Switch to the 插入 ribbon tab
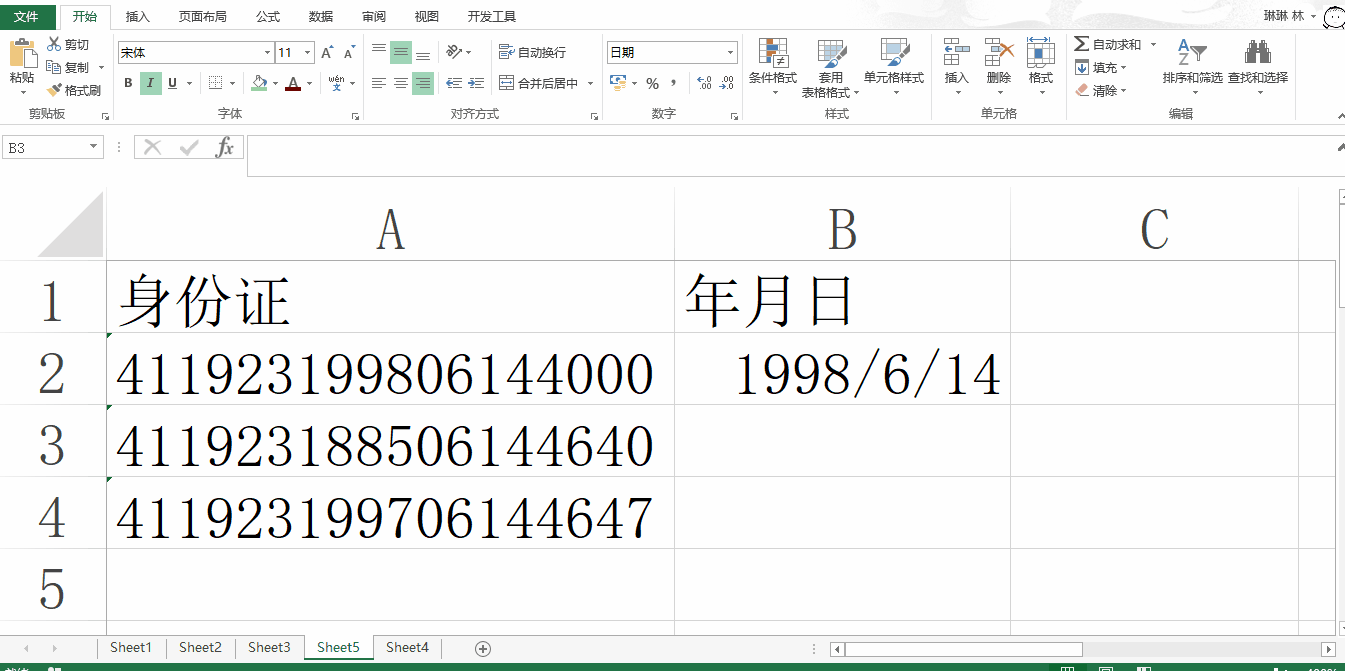The height and width of the screenshot is (671, 1345). [137, 16]
